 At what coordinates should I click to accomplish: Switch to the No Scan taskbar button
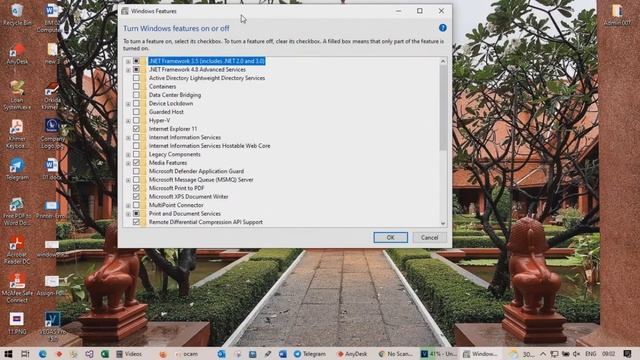coord(396,354)
